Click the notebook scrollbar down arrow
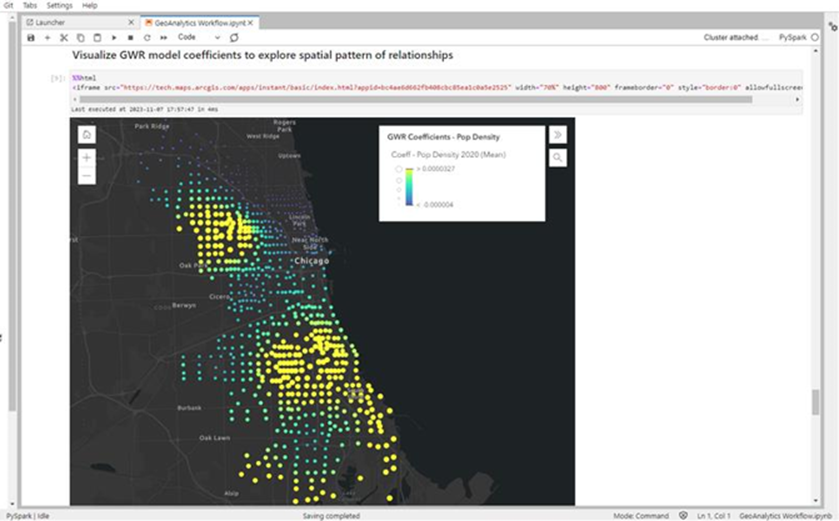Viewport: 839px width, 521px height. click(x=815, y=501)
